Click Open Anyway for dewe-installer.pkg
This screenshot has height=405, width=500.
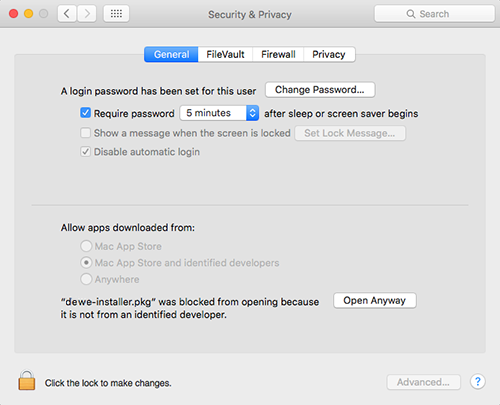click(x=375, y=300)
